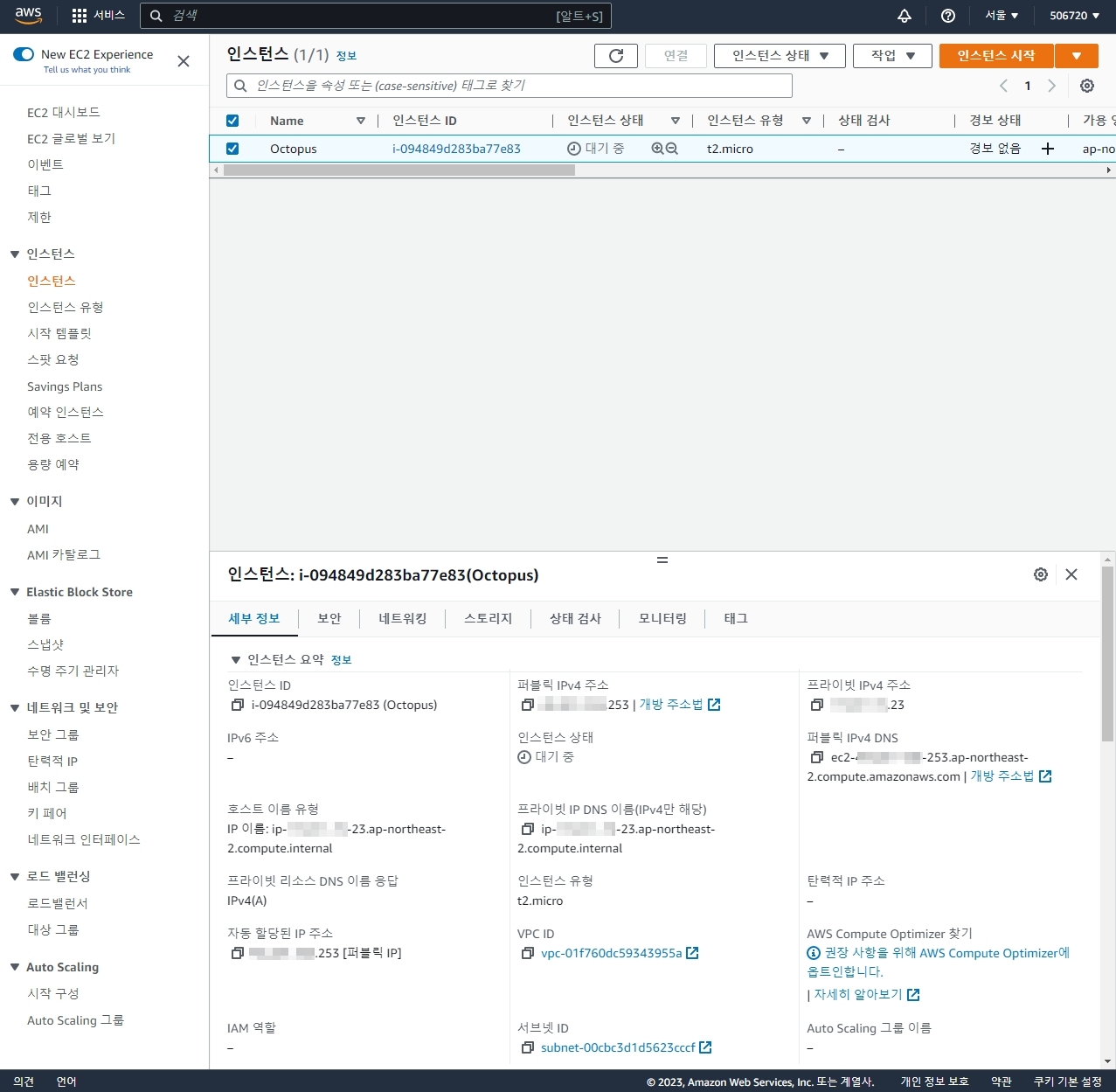Copy the auto-assigned IP address

(x=237, y=953)
